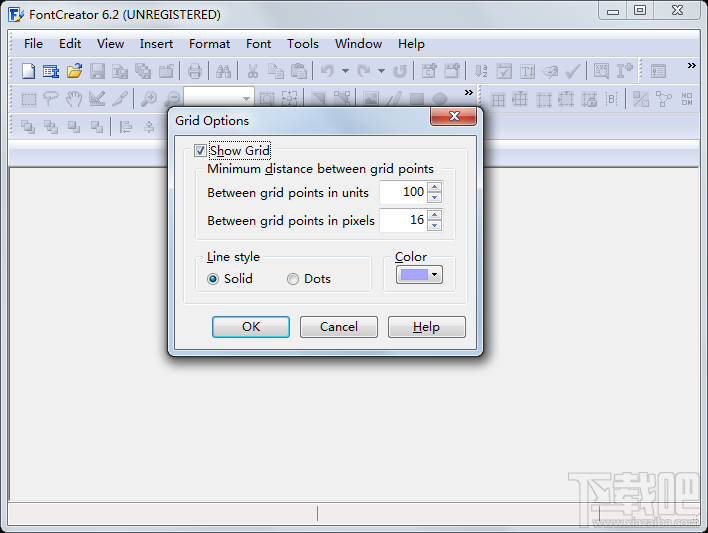Viewport: 708px width, 533px height.
Task: Open the Edit menu
Action: click(70, 44)
